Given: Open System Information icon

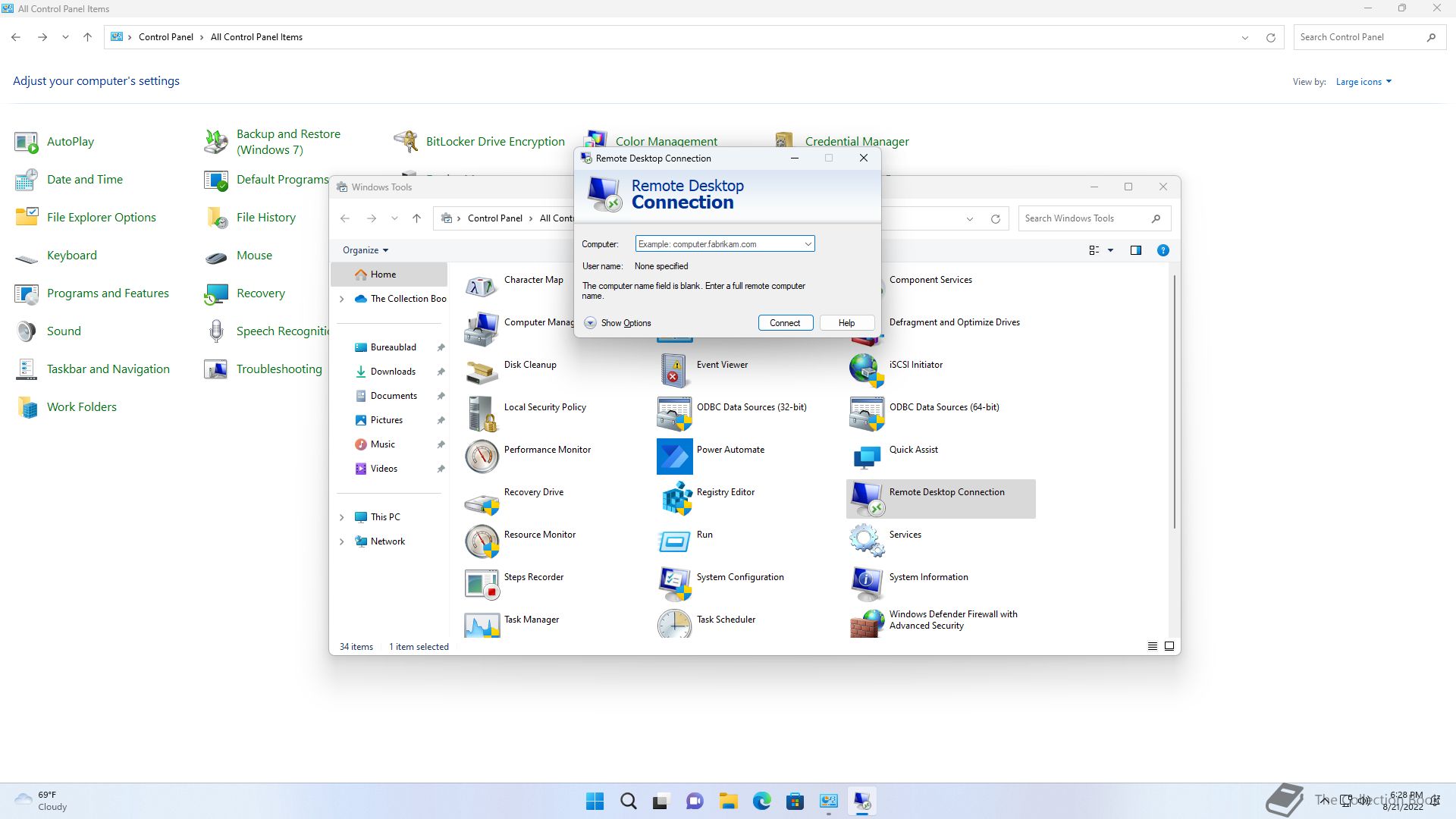Looking at the screenshot, I should [x=867, y=584].
